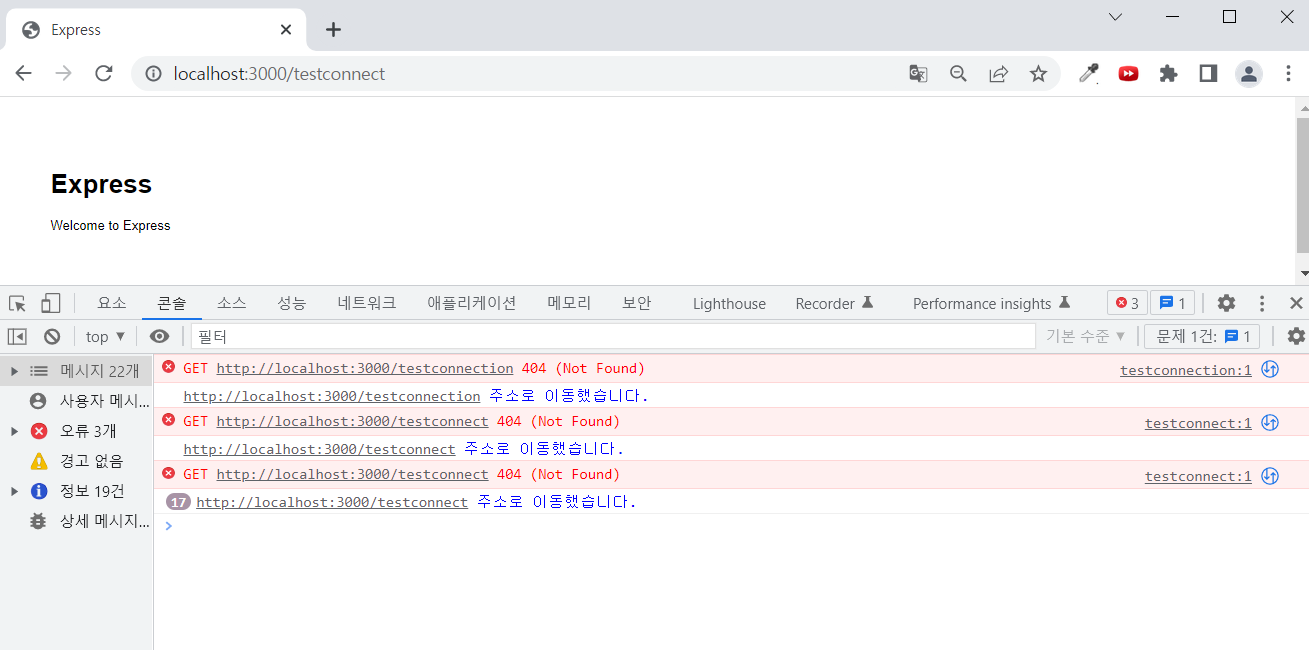Switch to the 요소 tab
This screenshot has height=650, width=1309.
click(112, 303)
